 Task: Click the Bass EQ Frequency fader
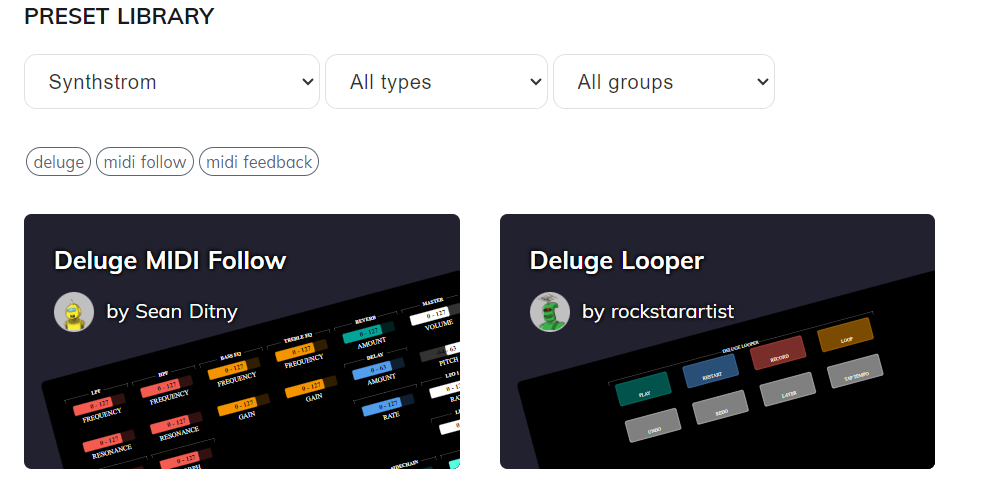click(234, 368)
